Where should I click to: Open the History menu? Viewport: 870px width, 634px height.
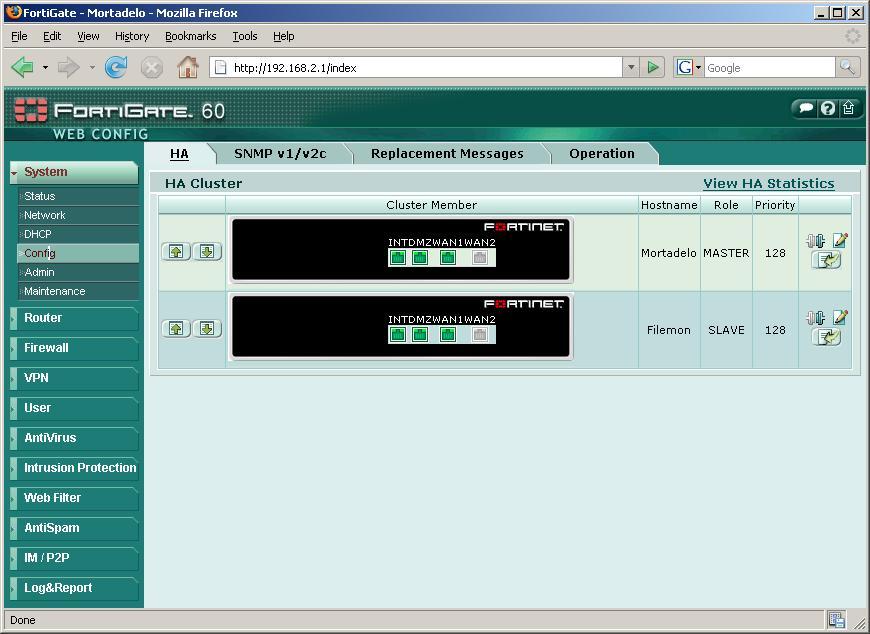pyautogui.click(x=132, y=36)
